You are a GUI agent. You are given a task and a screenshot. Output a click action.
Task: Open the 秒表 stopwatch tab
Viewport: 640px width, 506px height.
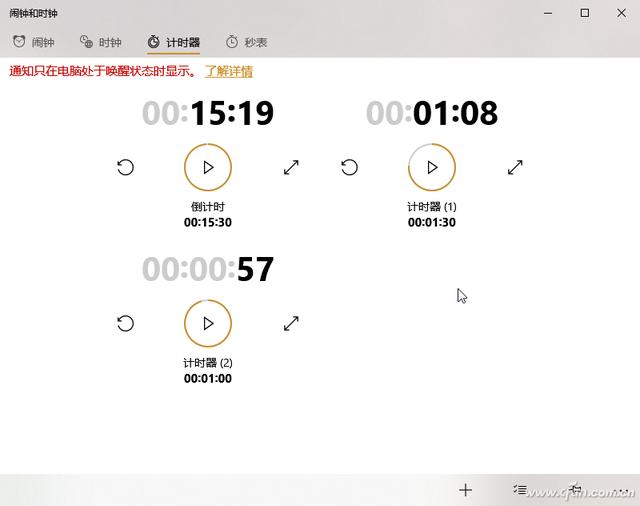click(247, 42)
